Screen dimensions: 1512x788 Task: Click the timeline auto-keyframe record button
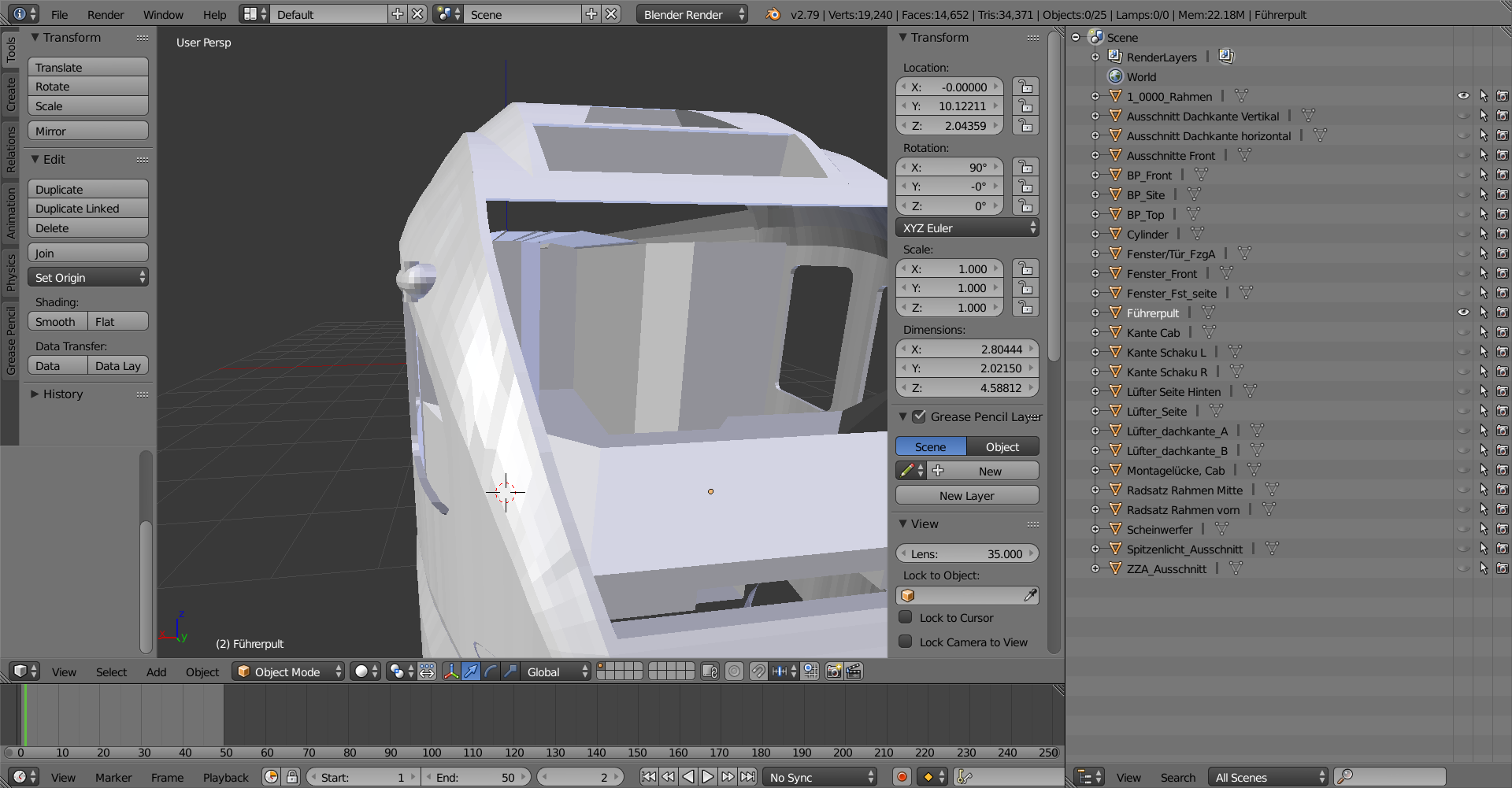pos(902,777)
